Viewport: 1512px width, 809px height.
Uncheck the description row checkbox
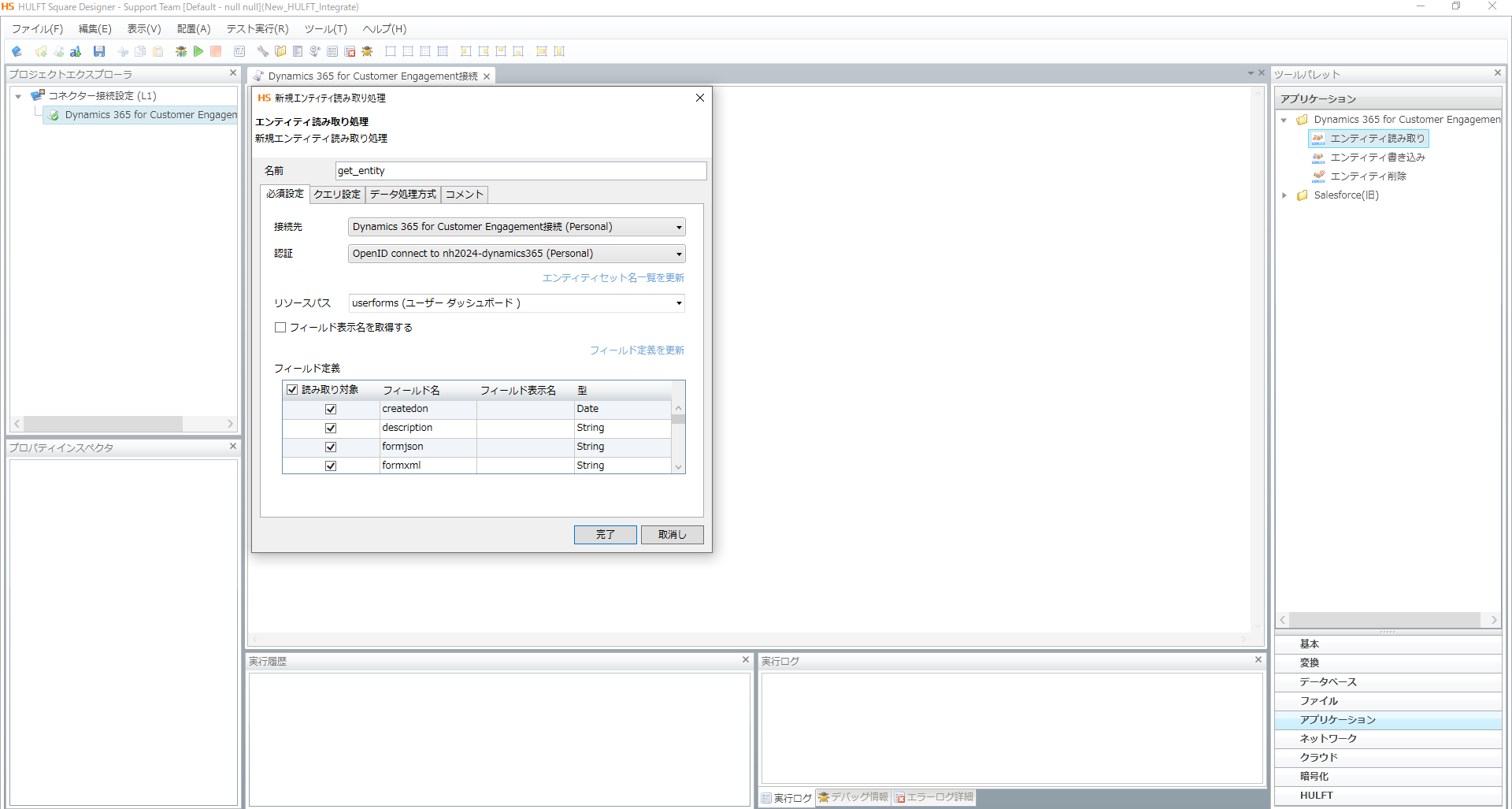331,428
